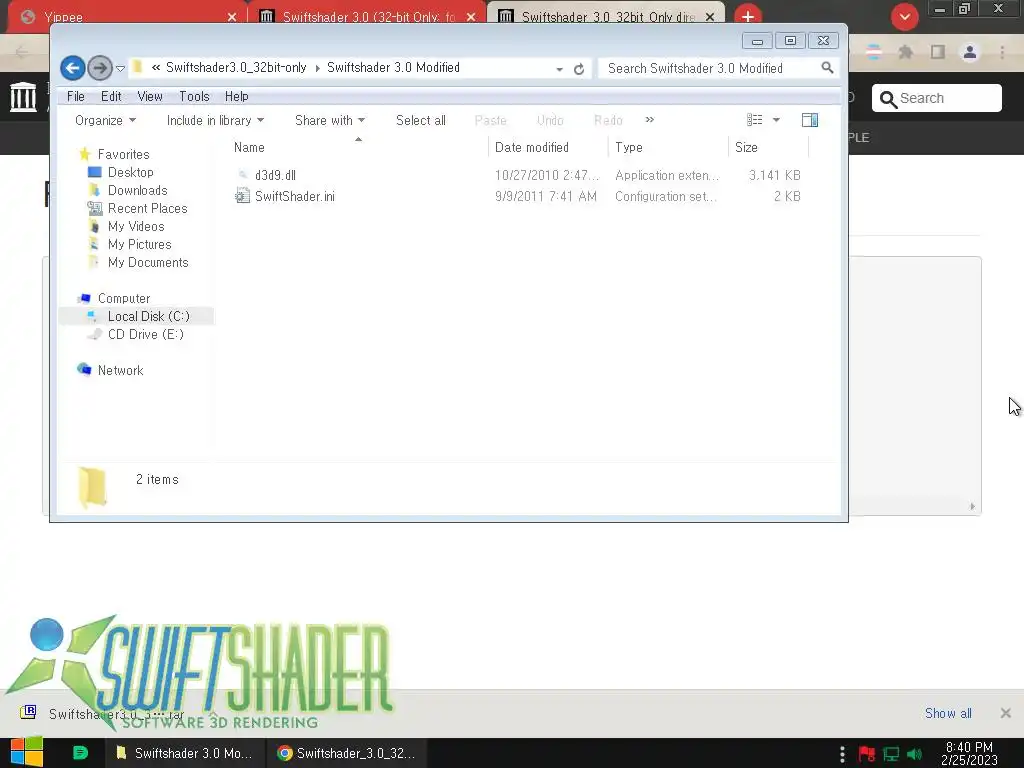
Task: Open the browser tab search dropdown
Action: 904,17
